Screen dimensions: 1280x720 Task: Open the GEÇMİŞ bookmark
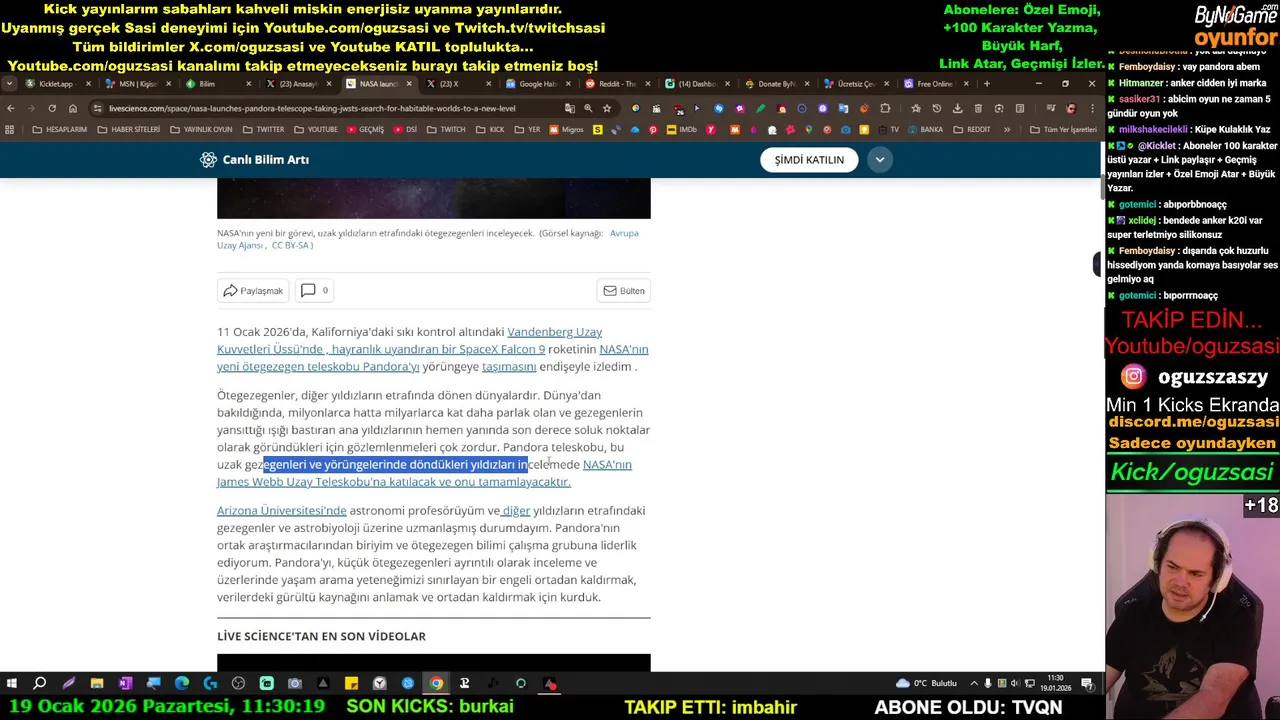click(365, 130)
